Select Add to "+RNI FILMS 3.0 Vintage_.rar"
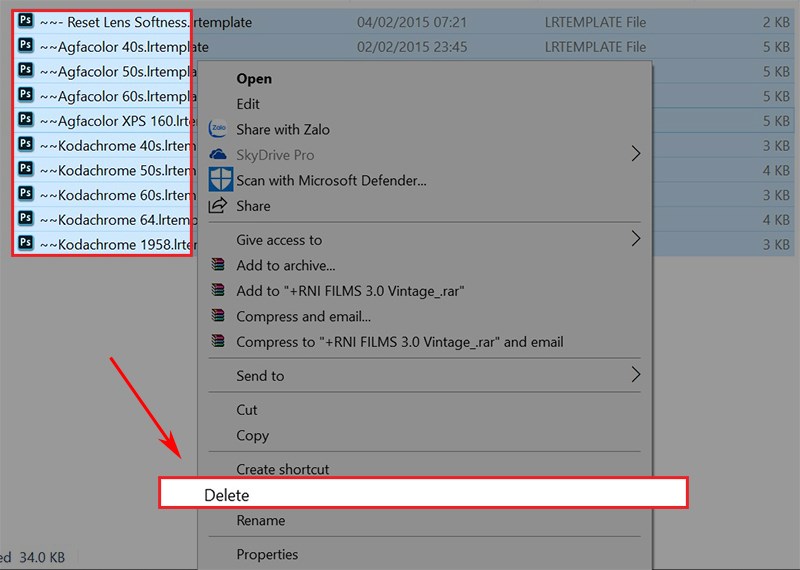 click(350, 291)
